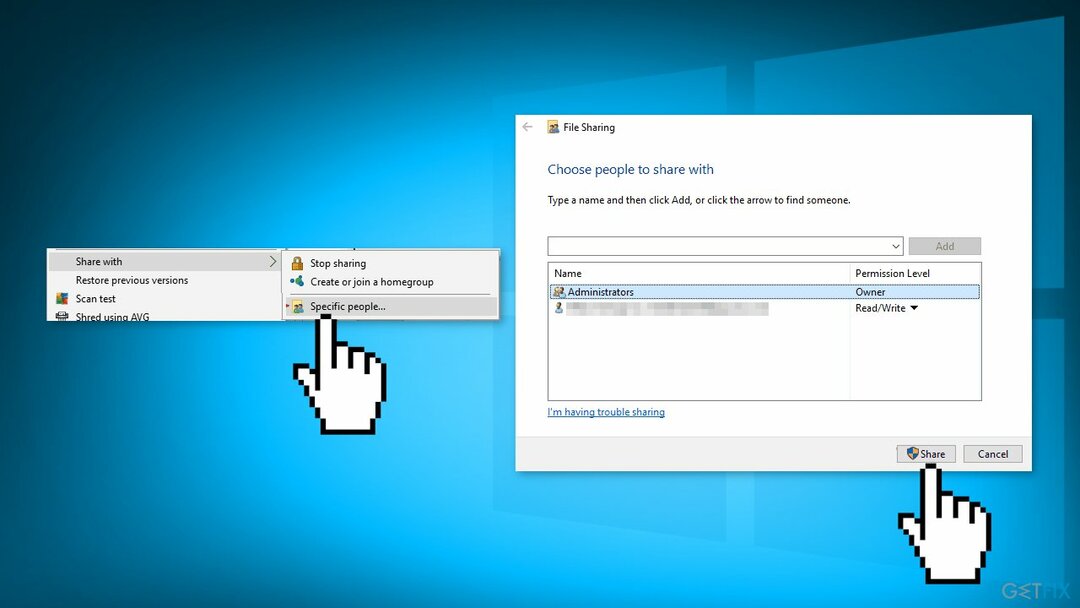The width and height of the screenshot is (1080, 608).
Task: Expand the Share with submenu arrow
Action: click(x=273, y=262)
